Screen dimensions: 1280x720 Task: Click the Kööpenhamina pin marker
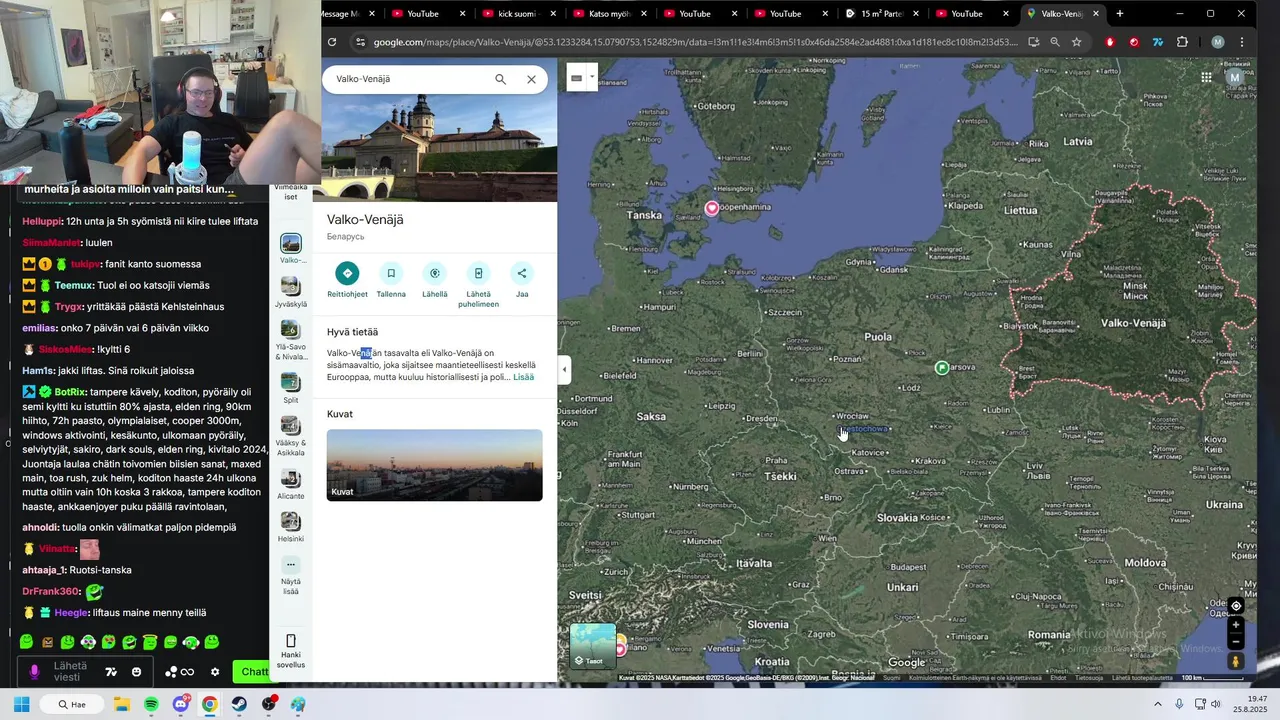coord(711,208)
